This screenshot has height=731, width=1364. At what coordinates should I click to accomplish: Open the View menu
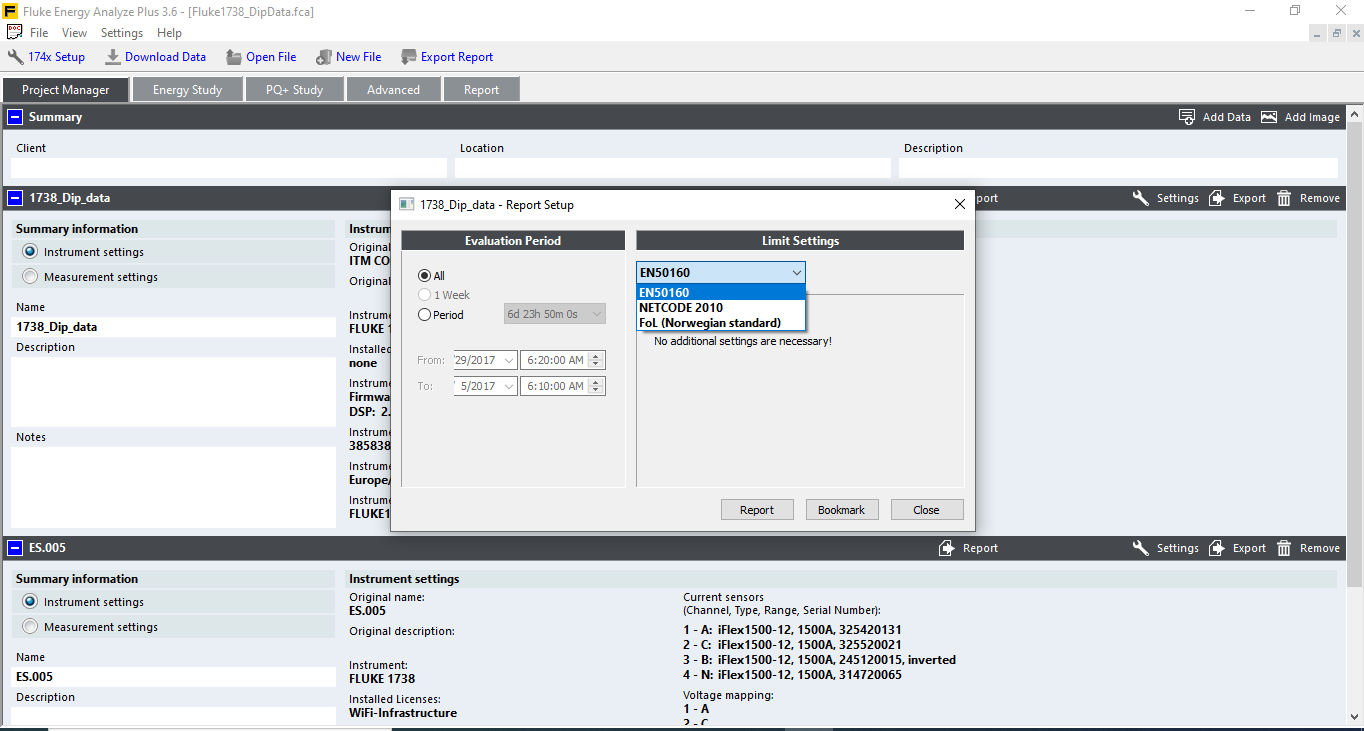(74, 33)
